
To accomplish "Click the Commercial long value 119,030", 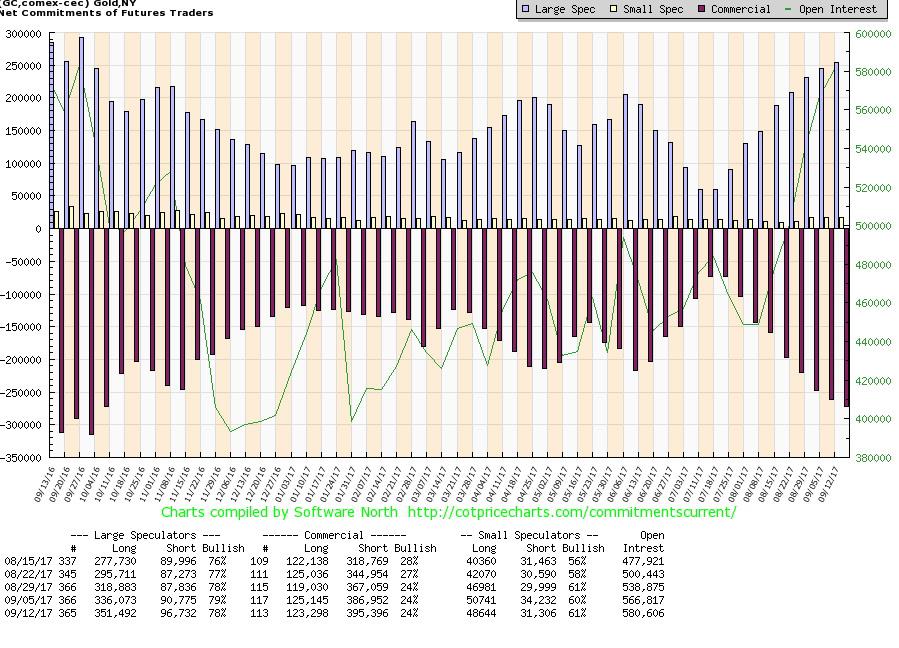I will tap(307, 587).
